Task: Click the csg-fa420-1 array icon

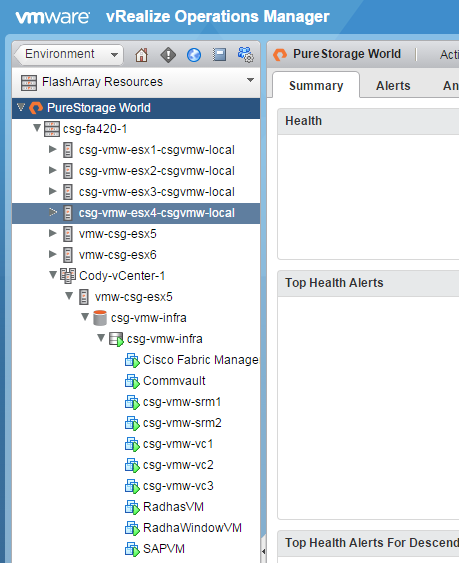Action: pos(52,129)
